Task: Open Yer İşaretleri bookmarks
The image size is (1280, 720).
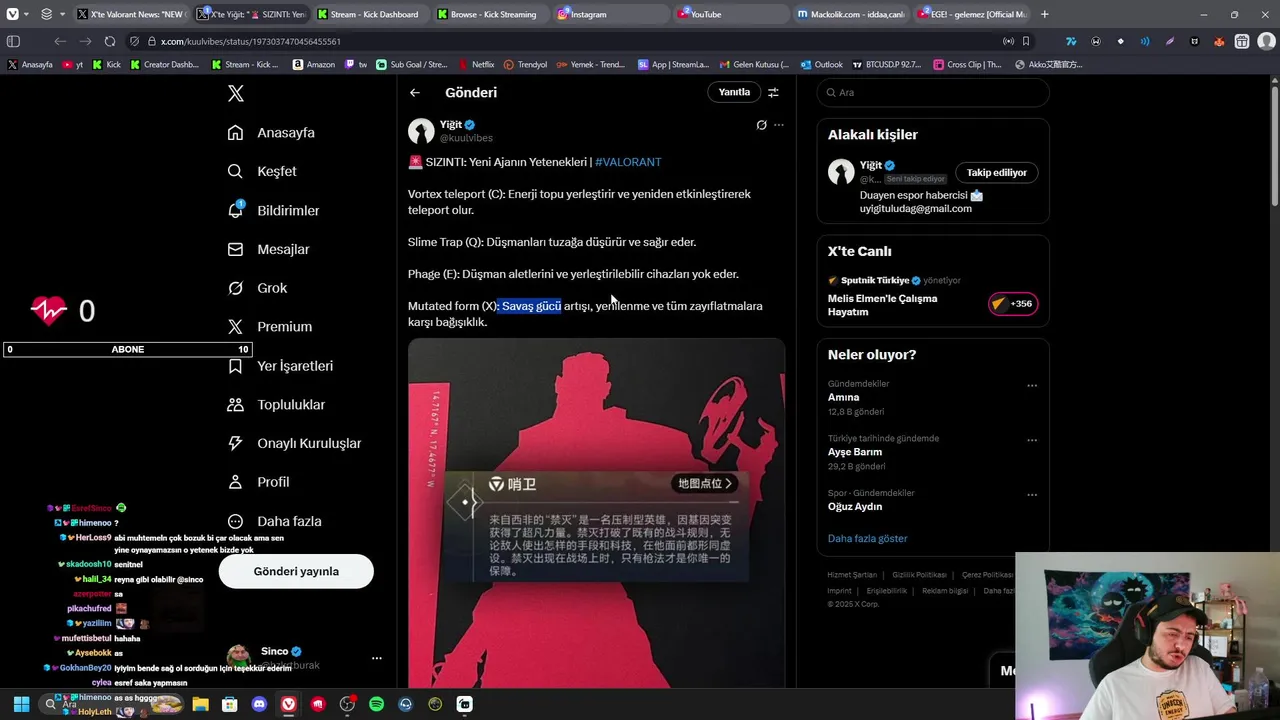Action: click(280, 366)
